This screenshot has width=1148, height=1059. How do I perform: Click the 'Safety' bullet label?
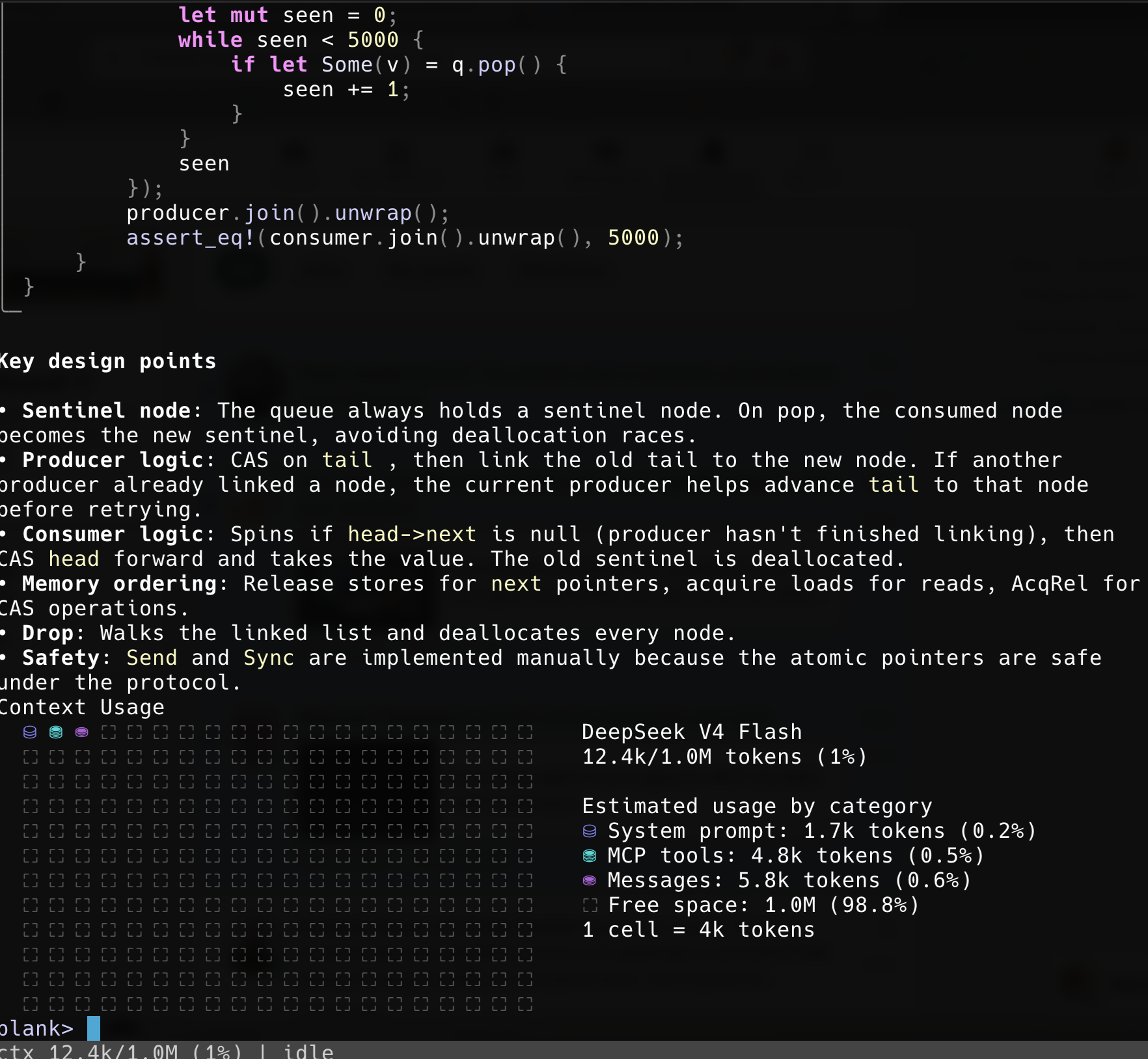click(x=61, y=658)
